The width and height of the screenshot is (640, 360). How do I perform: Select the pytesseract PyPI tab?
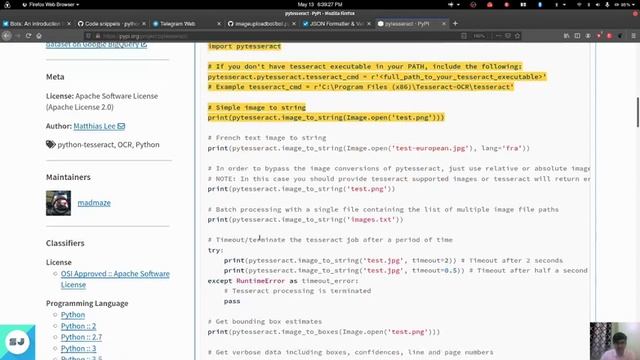411,24
